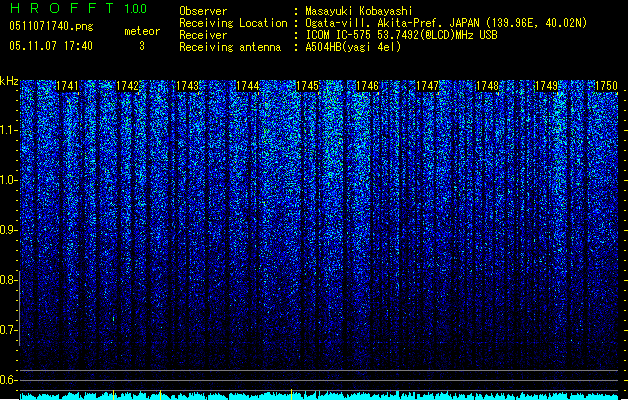629x400 pixels.
Task: Click the 1744 time marker
Action: click(x=248, y=86)
